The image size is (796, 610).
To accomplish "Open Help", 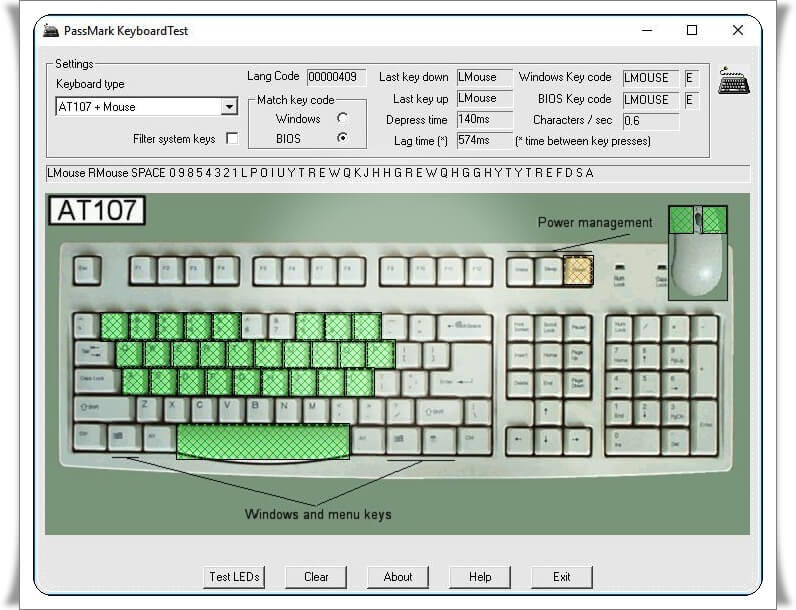I will click(480, 577).
